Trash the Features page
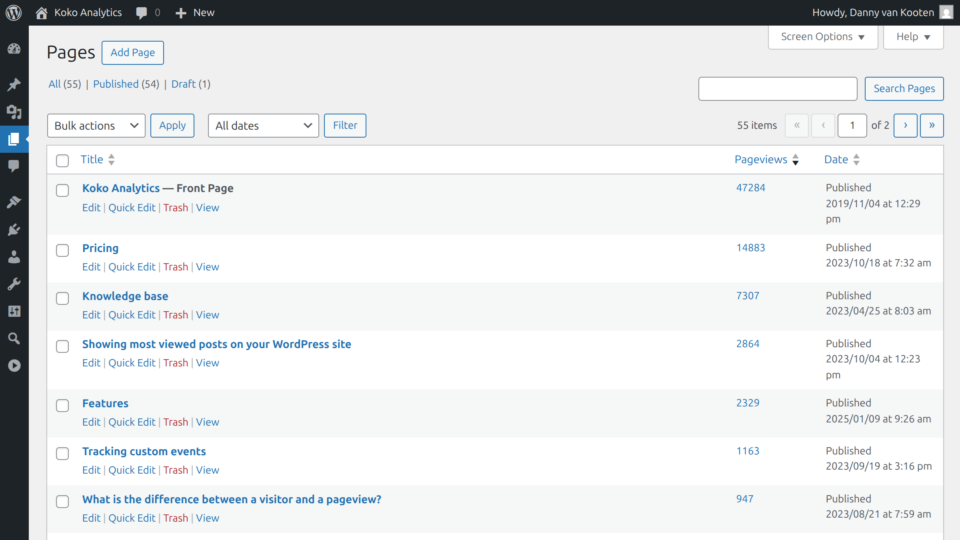The image size is (960, 540). pyautogui.click(x=176, y=422)
